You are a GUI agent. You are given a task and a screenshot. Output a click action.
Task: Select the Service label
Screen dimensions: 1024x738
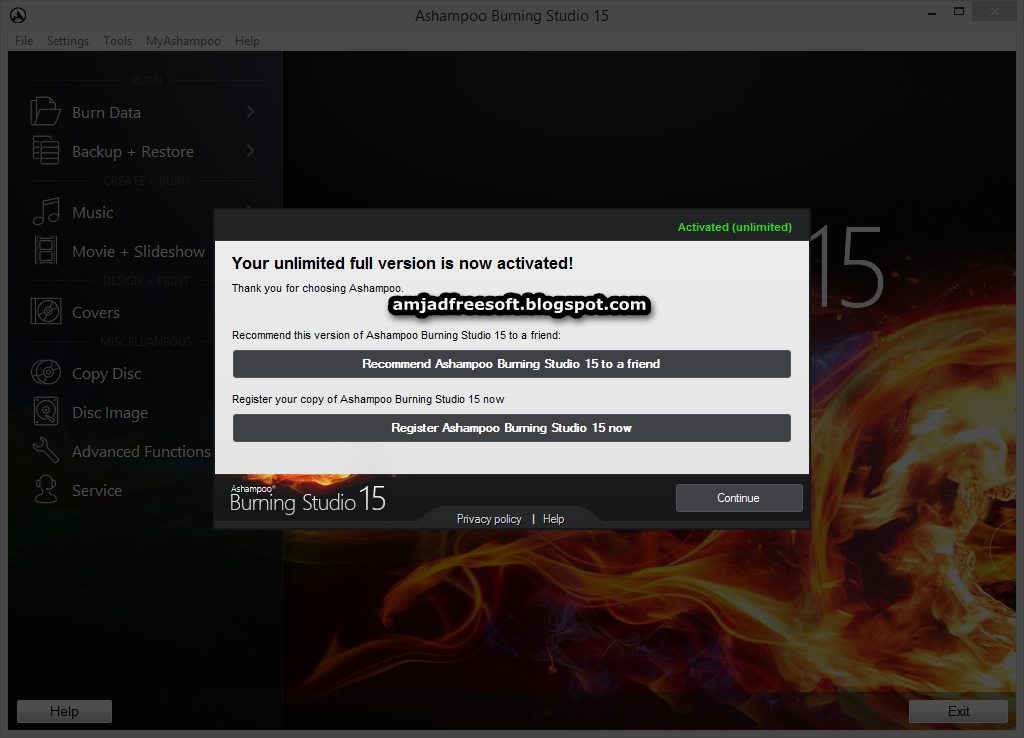[x=97, y=490]
